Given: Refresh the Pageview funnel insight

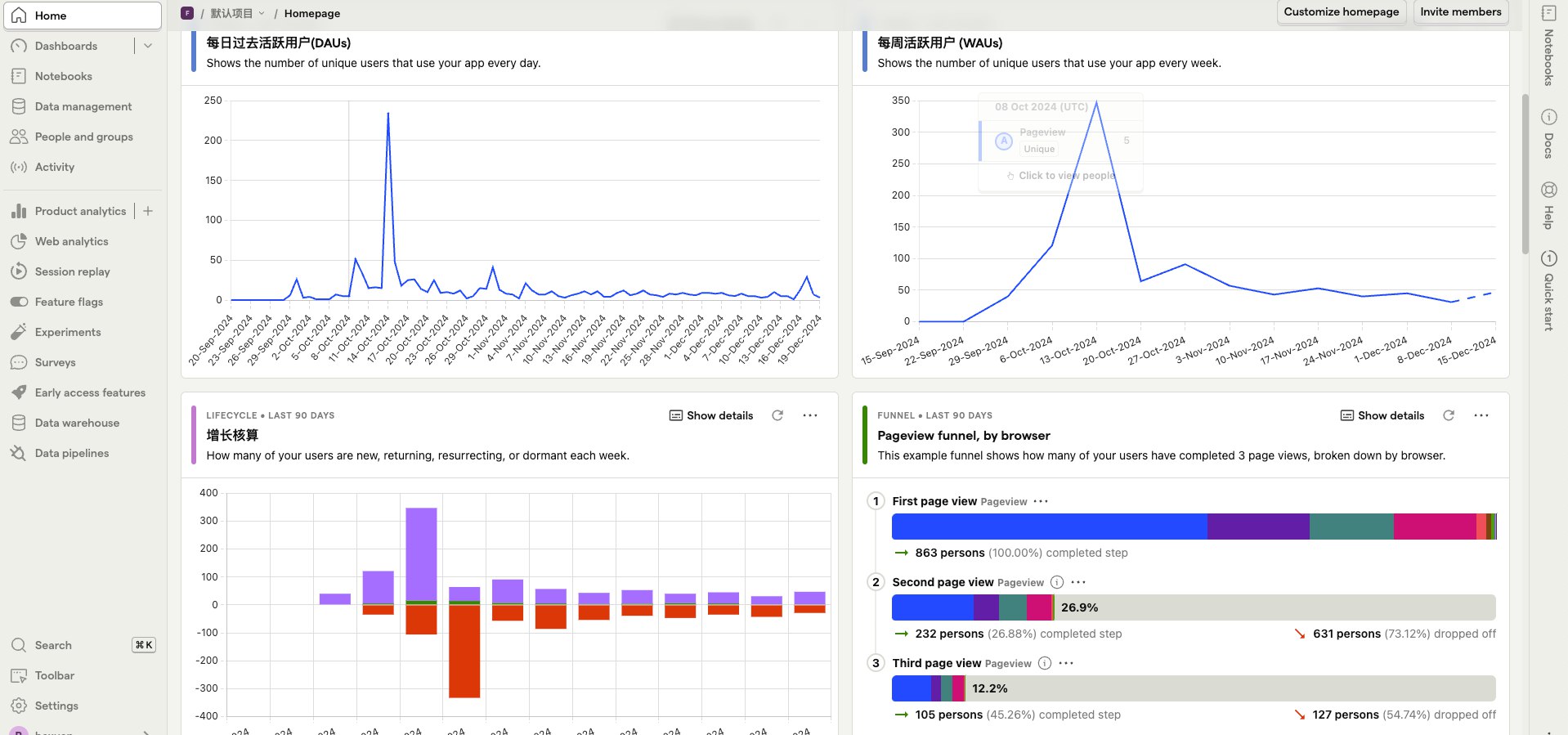Looking at the screenshot, I should click(x=1449, y=415).
